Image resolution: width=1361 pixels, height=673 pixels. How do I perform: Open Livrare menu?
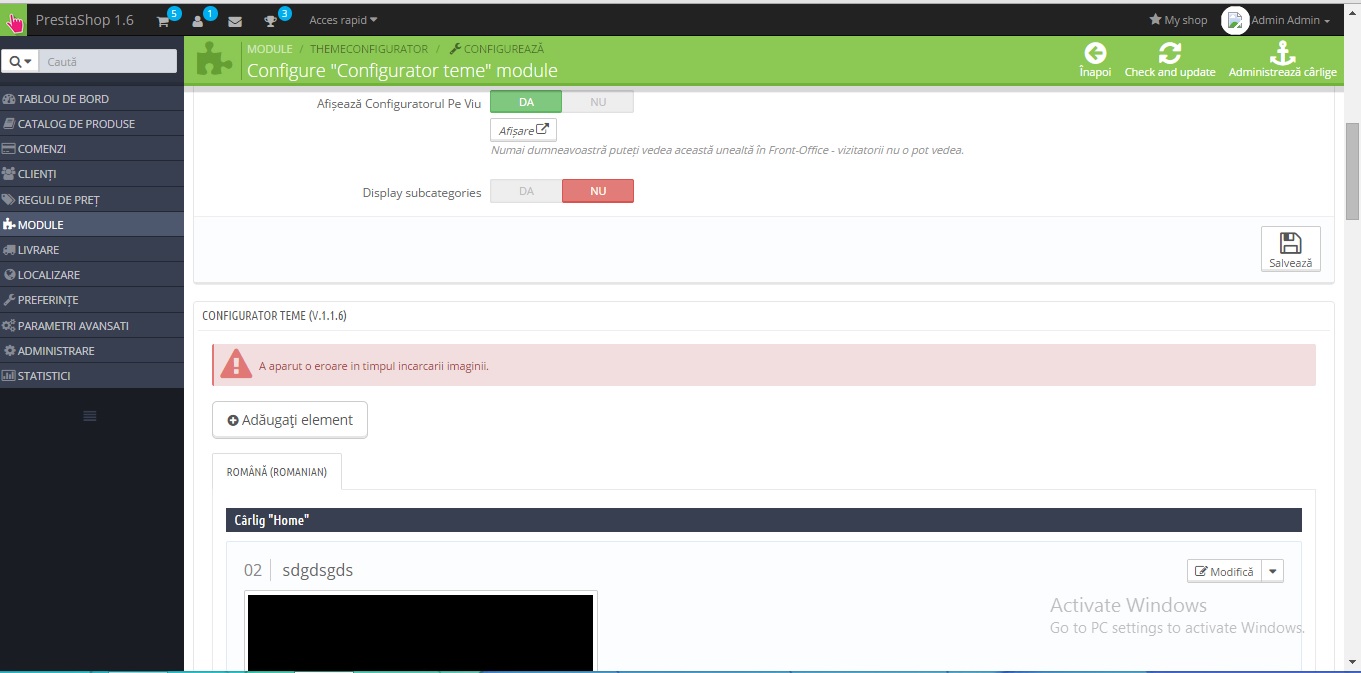[91, 250]
